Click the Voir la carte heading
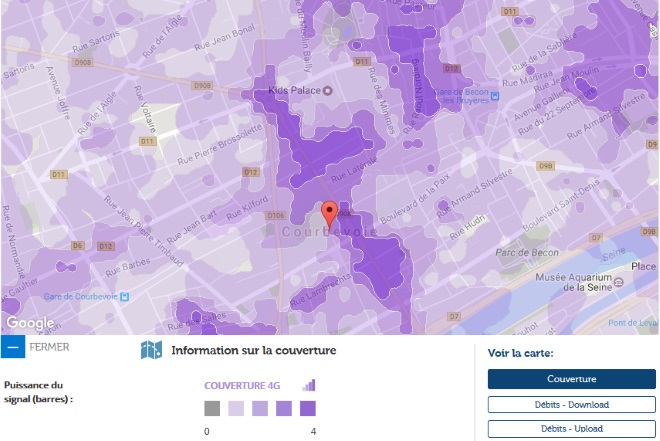 (x=521, y=353)
